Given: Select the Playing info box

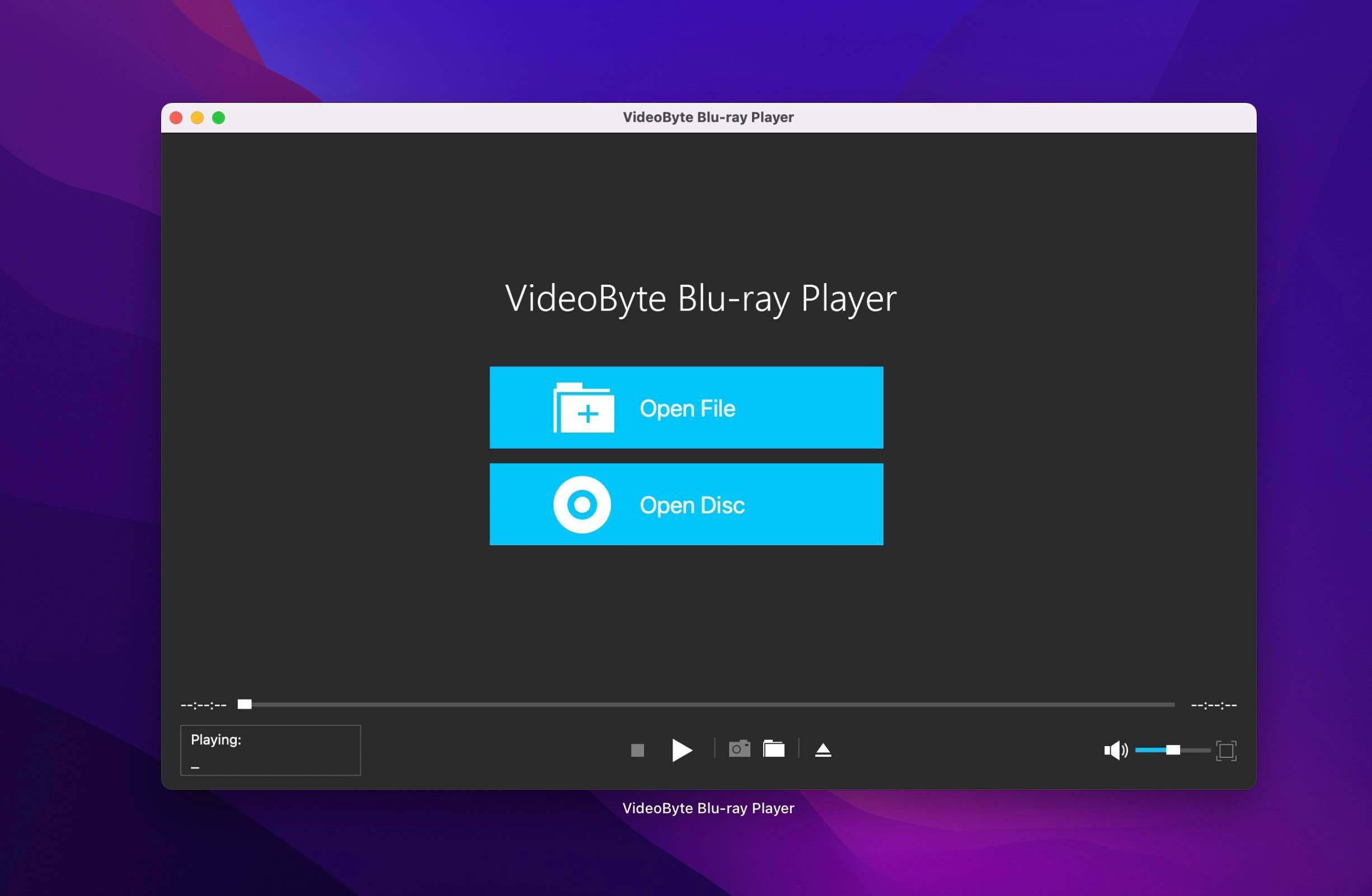Looking at the screenshot, I should (x=270, y=750).
